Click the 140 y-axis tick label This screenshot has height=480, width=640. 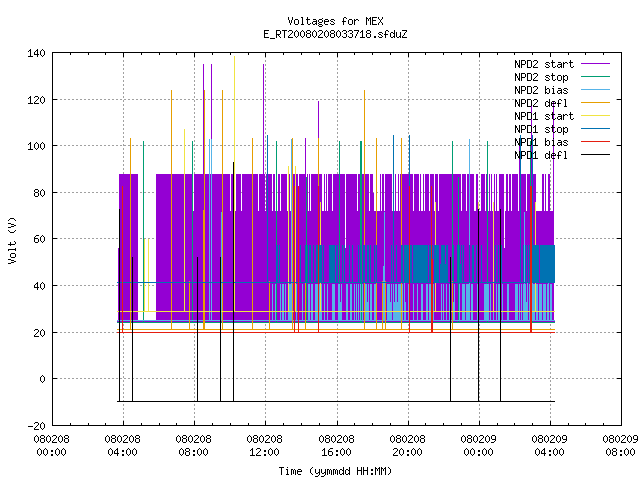36,53
